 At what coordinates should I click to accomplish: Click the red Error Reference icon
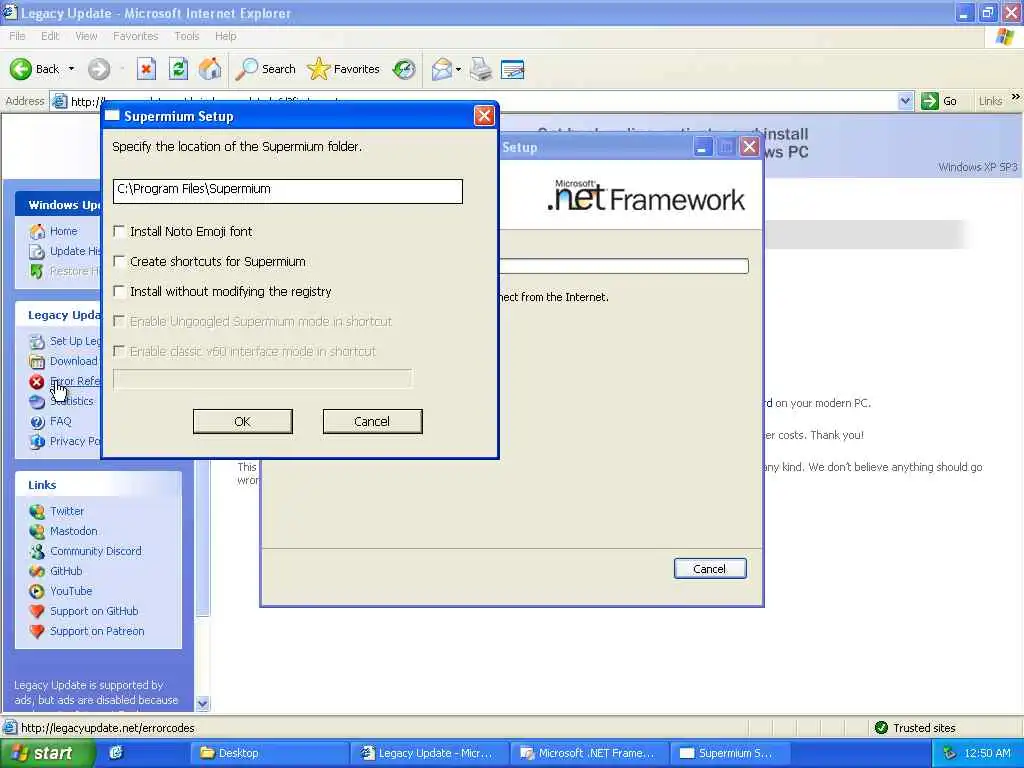pyautogui.click(x=37, y=381)
